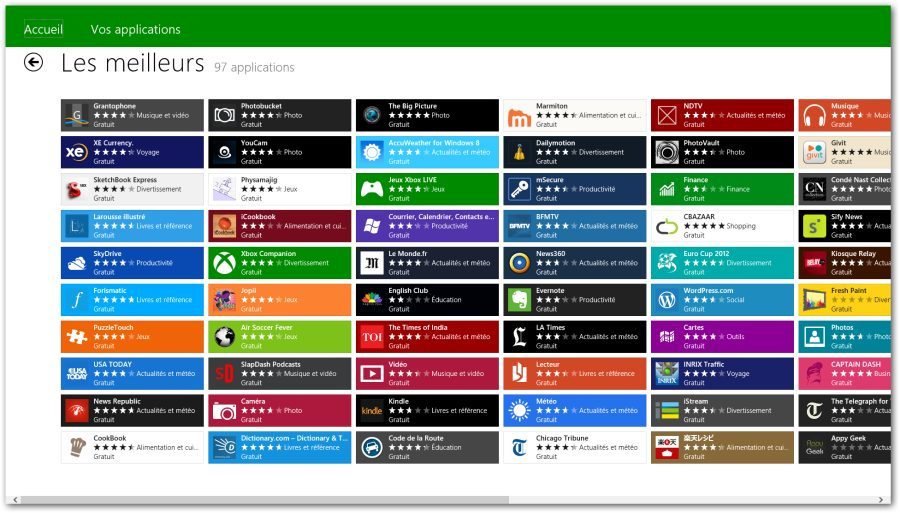The width and height of the screenshot is (900, 513).
Task: Select Jeux Xbox LIVE controller icon
Action: 371,189
